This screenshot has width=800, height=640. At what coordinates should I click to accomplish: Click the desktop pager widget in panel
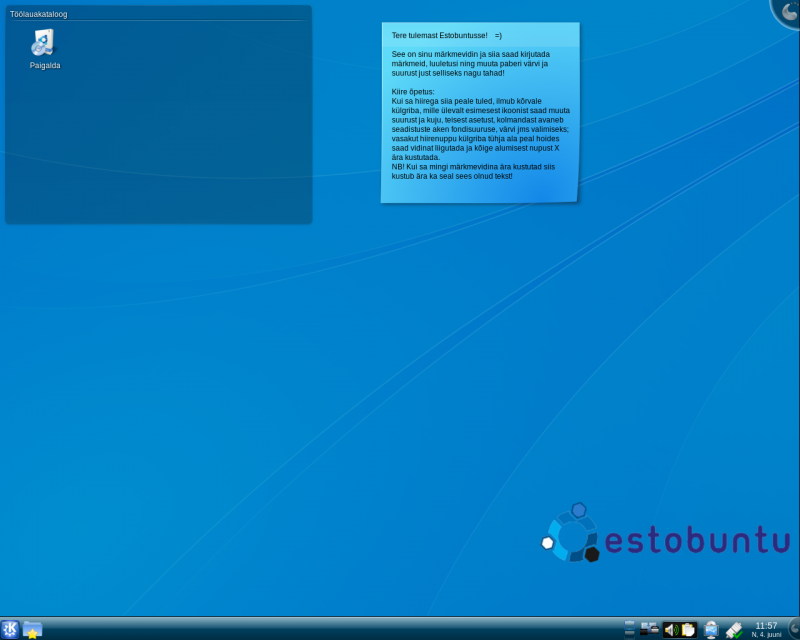click(629, 629)
